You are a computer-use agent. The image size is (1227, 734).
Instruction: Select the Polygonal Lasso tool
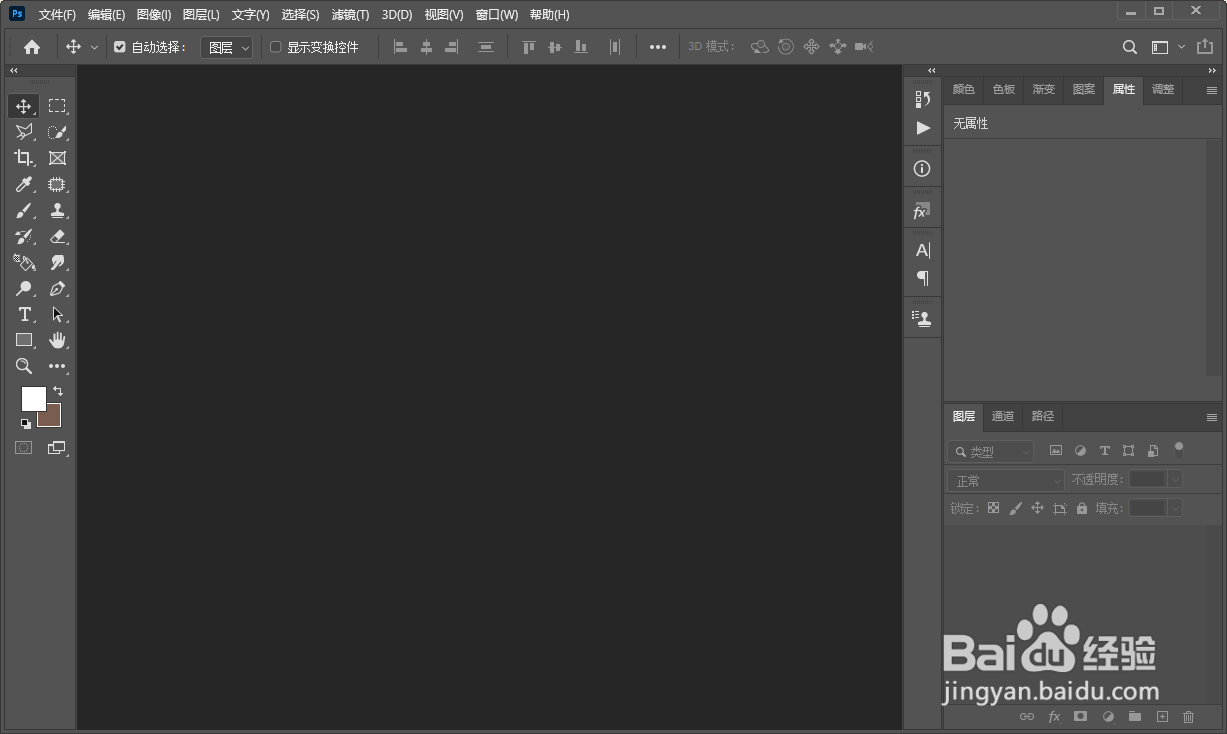coord(24,132)
